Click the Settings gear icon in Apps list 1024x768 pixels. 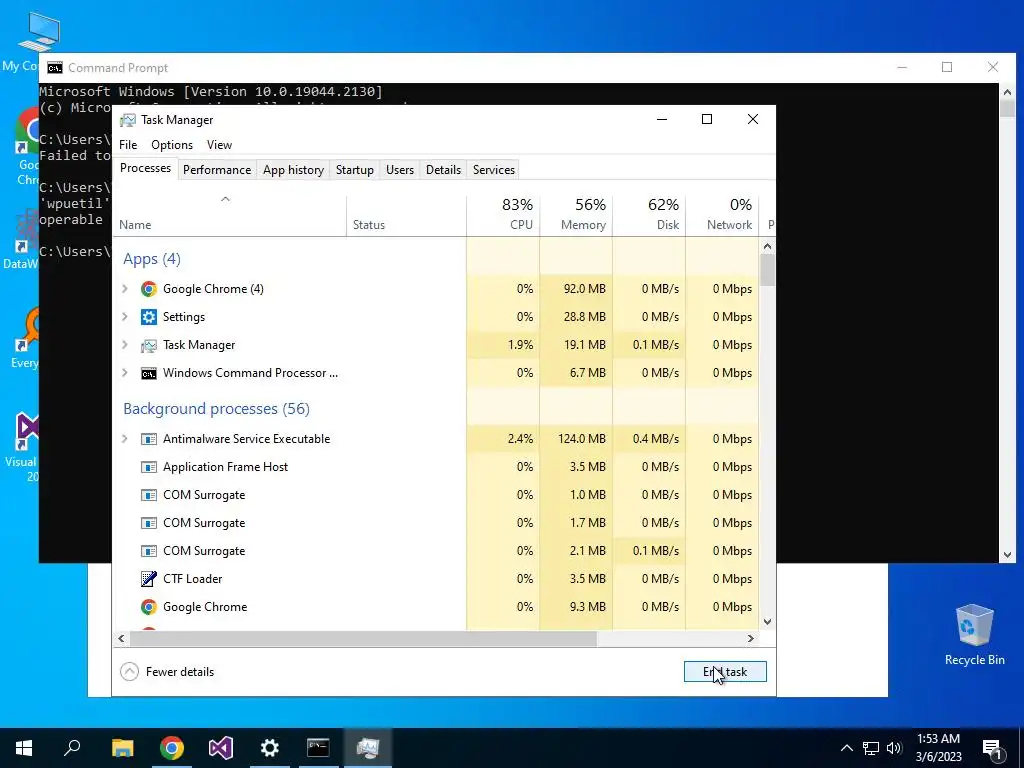pos(149,317)
